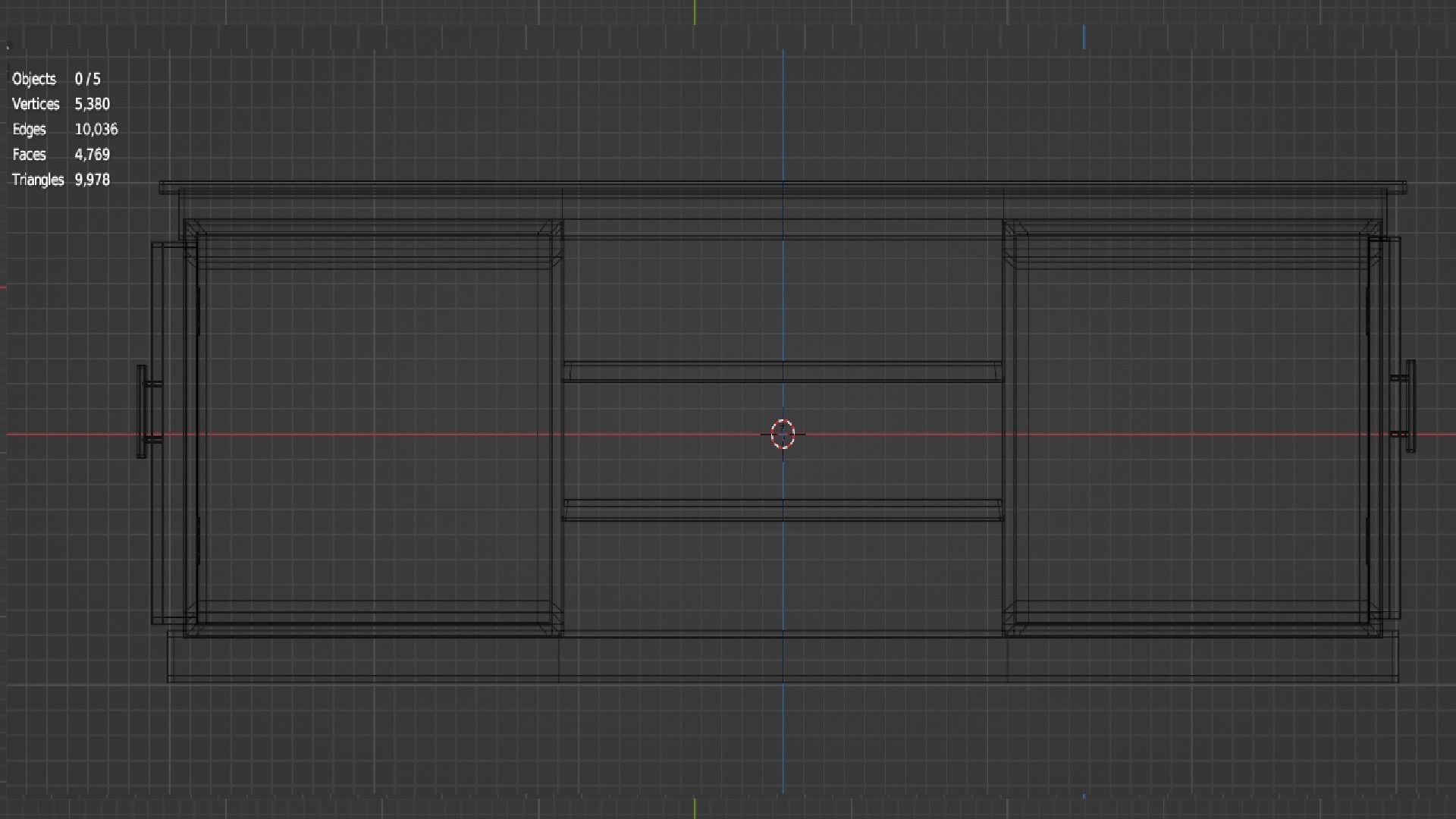
Task: Click the 'Faces' statistics label
Action: 30,155
